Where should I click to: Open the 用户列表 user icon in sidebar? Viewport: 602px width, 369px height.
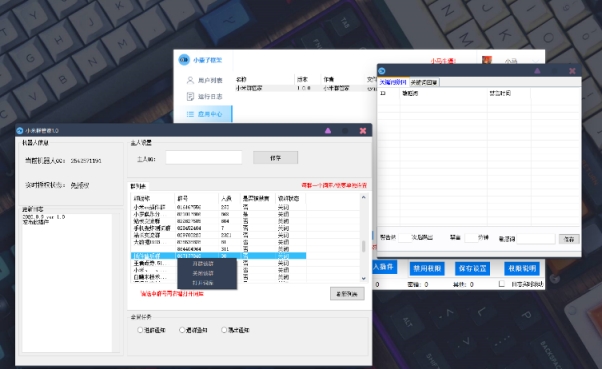[x=190, y=80]
